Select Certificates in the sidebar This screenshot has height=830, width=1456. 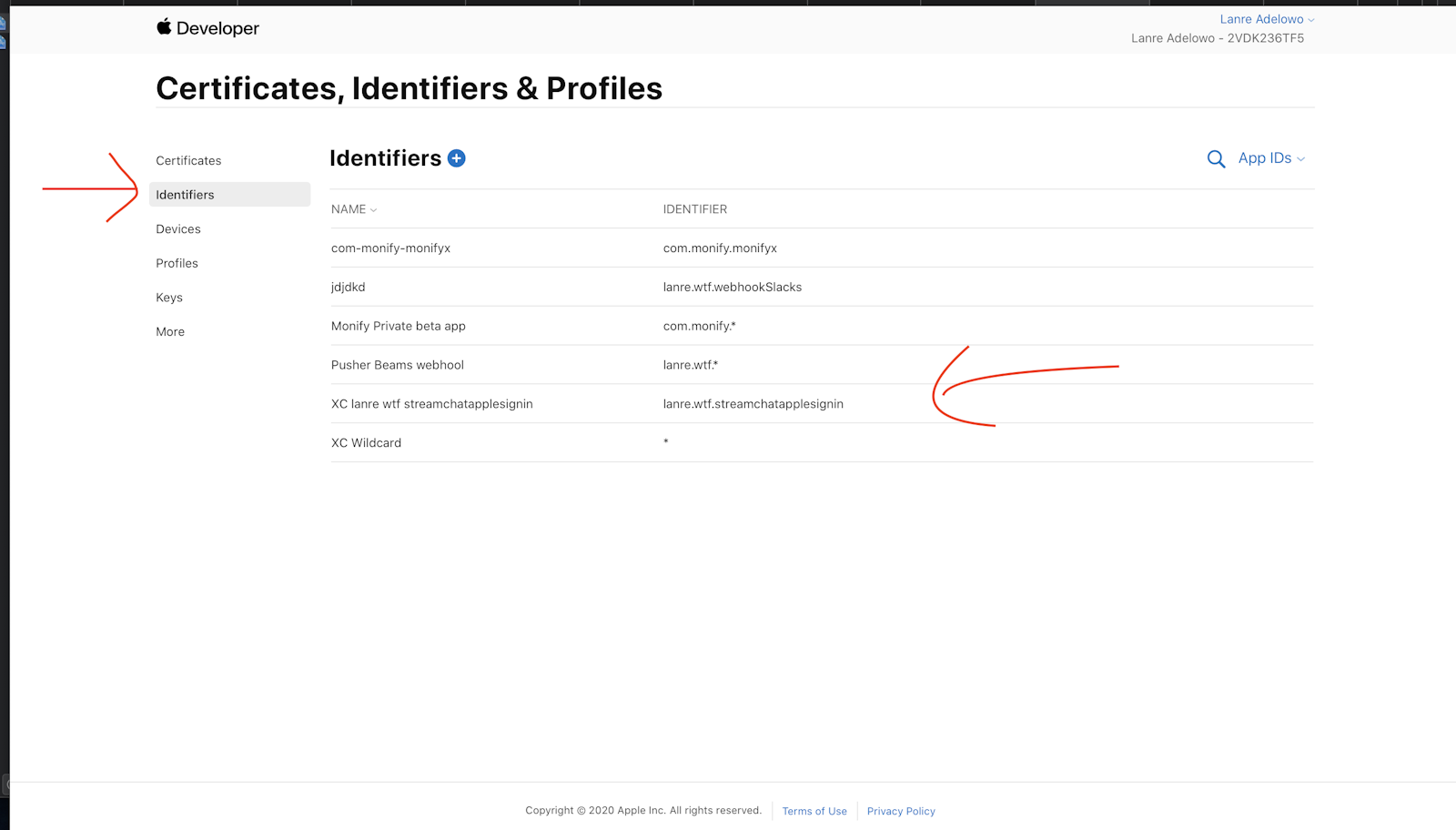pyautogui.click(x=188, y=160)
